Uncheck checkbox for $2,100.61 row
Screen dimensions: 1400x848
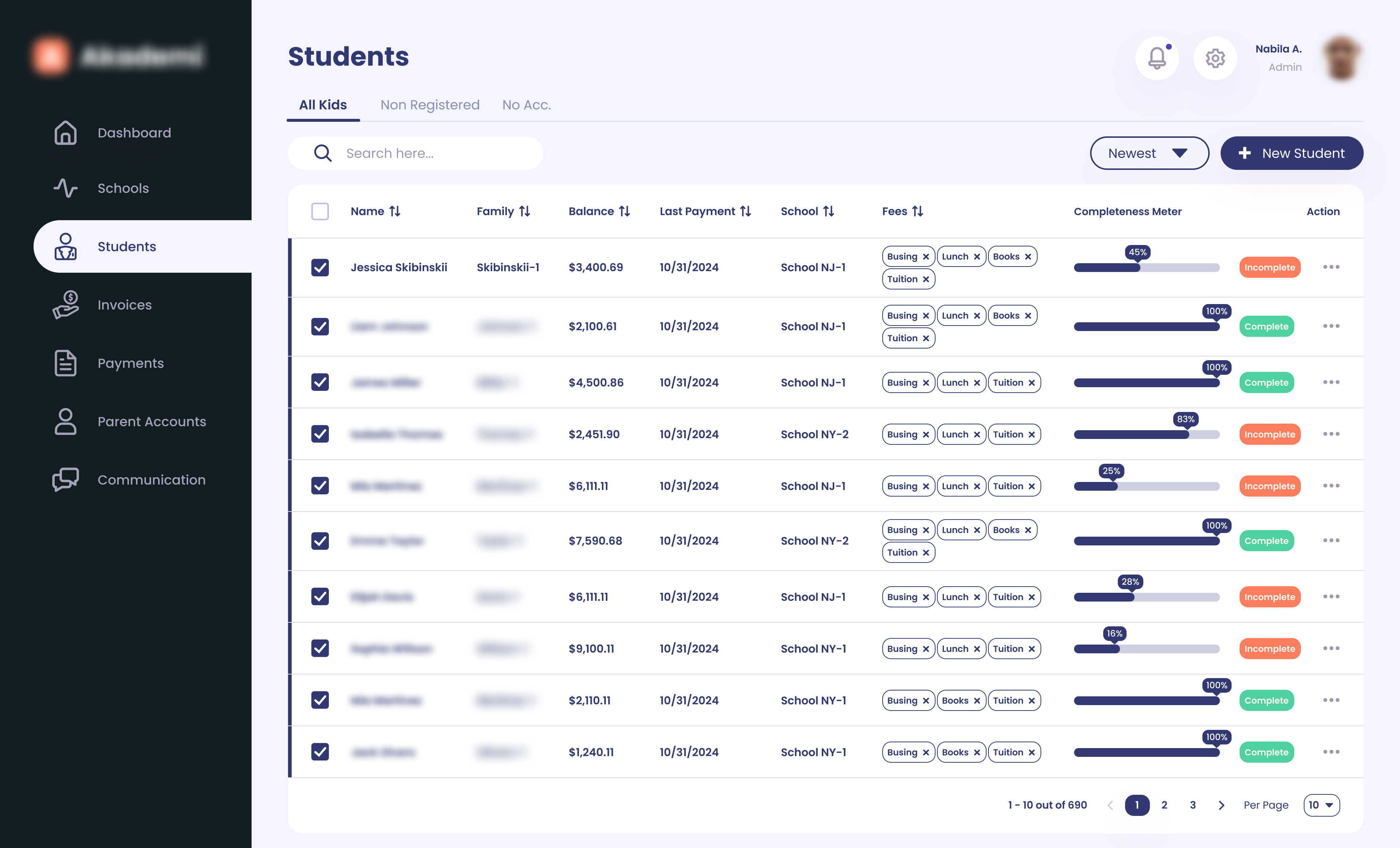(x=320, y=327)
